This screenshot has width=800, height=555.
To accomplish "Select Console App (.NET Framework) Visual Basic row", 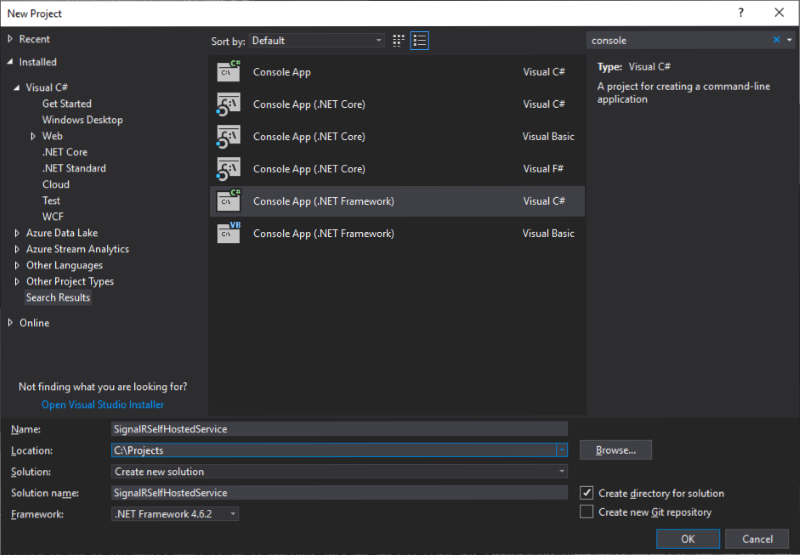I will pyautogui.click(x=397, y=234).
